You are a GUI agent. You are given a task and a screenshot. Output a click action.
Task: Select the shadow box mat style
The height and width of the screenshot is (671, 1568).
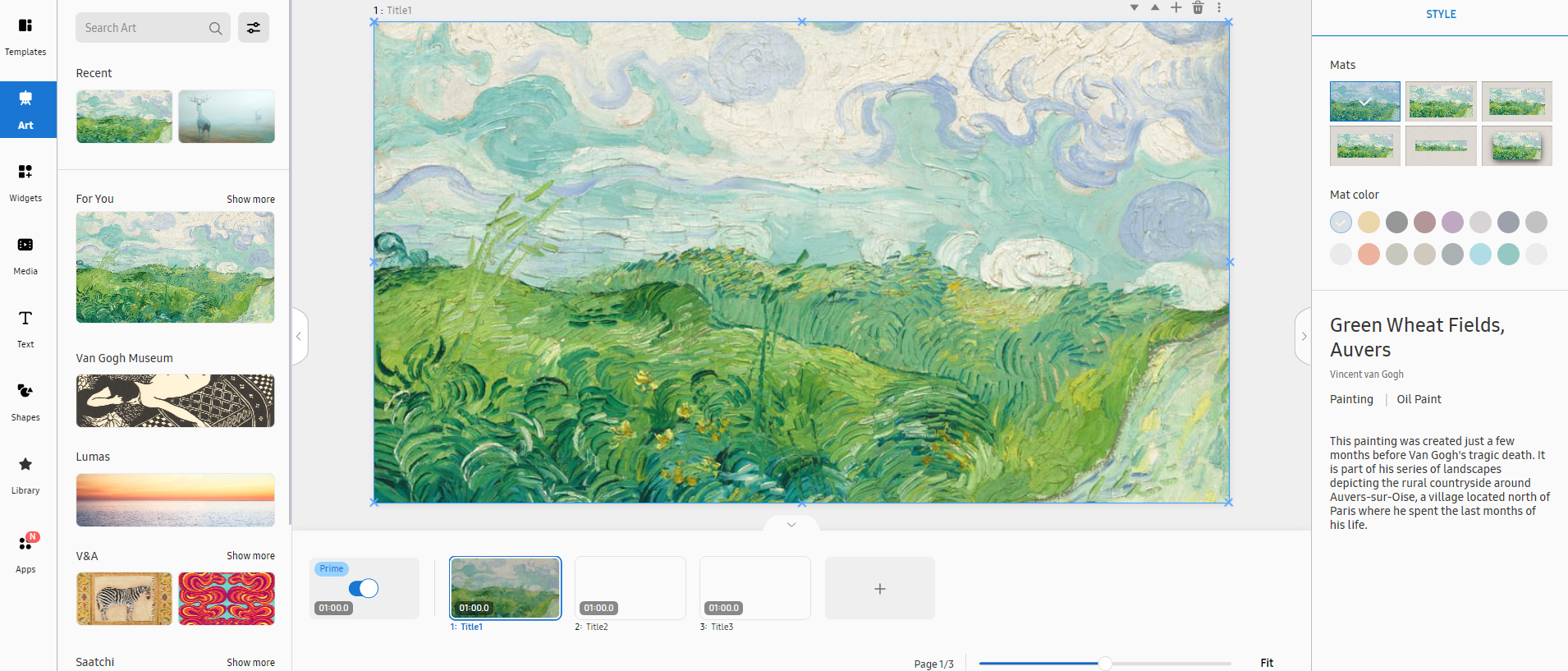1516,146
